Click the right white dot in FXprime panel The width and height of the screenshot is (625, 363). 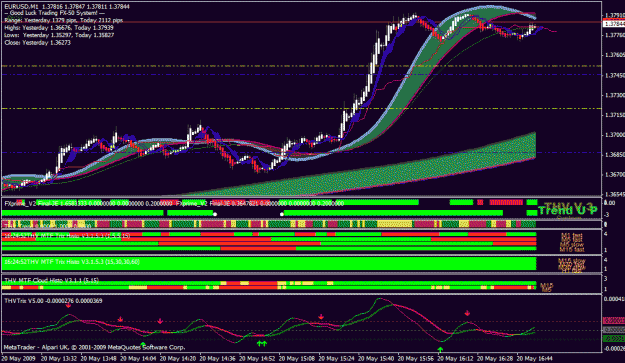tap(282, 214)
